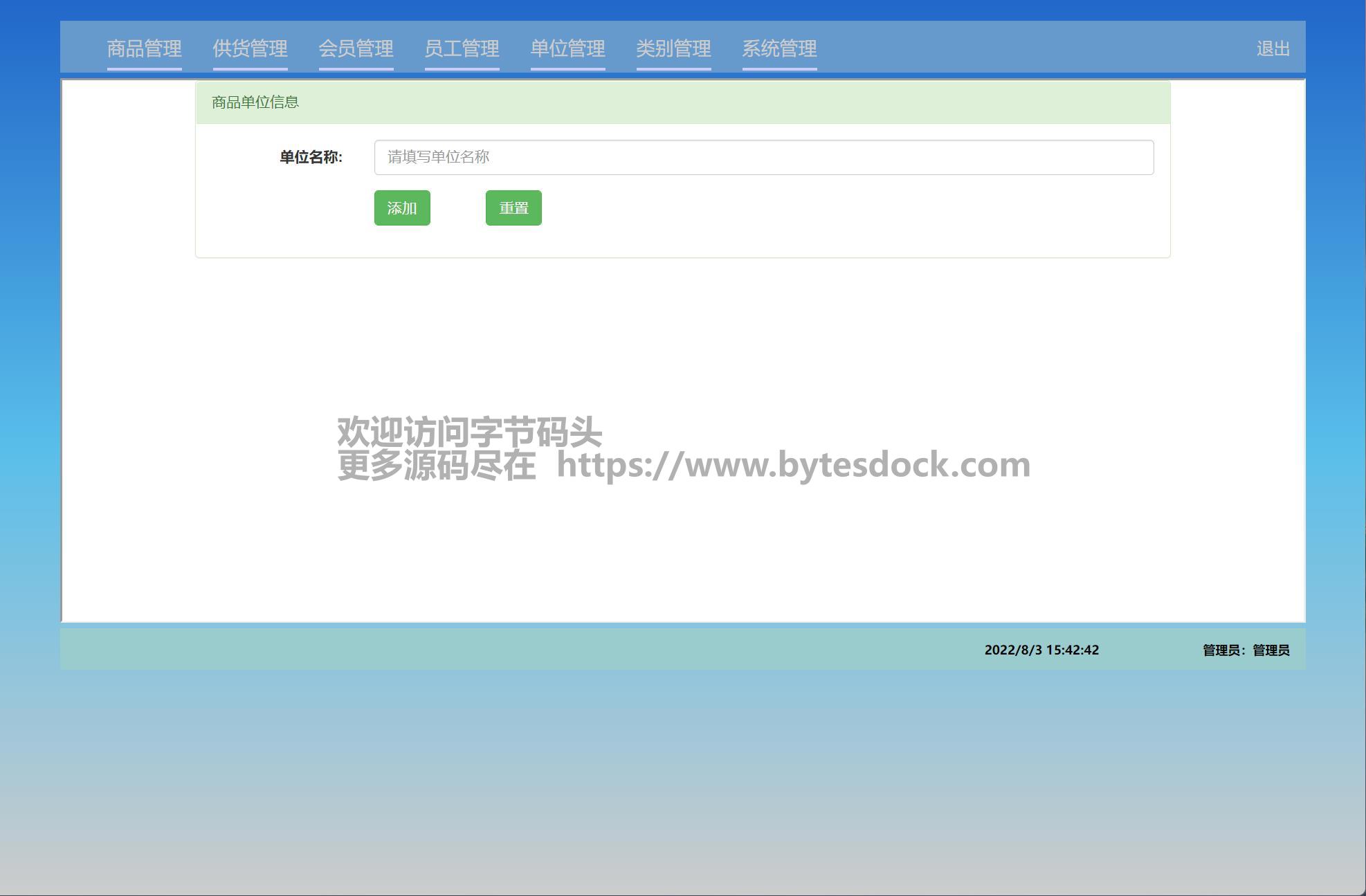Click the 2022/8/3 timestamp in footer
The height and width of the screenshot is (896, 1366).
(1041, 650)
